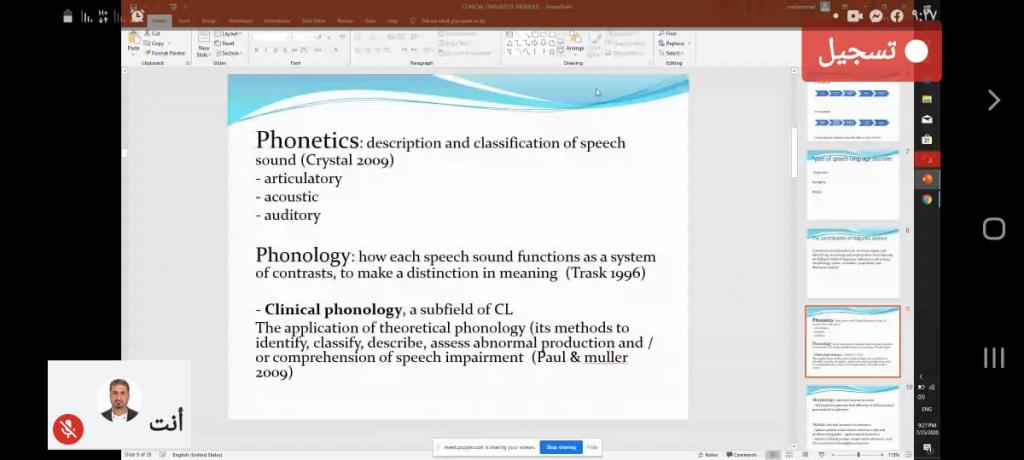This screenshot has height=460, width=1024.
Task: Open the Select dropdown in Editing group
Action: [673, 53]
